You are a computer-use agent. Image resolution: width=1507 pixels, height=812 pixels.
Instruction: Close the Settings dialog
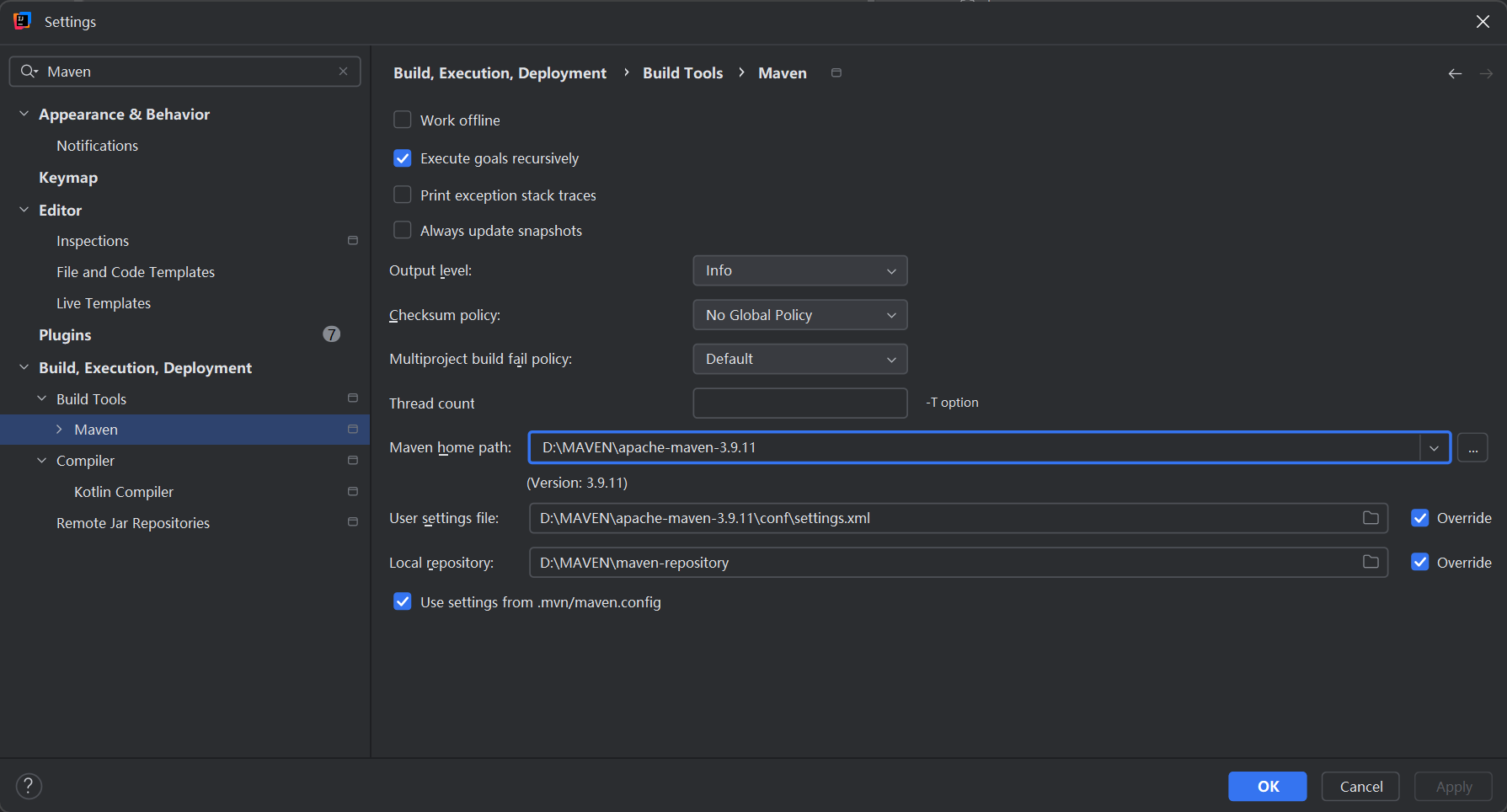click(1483, 22)
